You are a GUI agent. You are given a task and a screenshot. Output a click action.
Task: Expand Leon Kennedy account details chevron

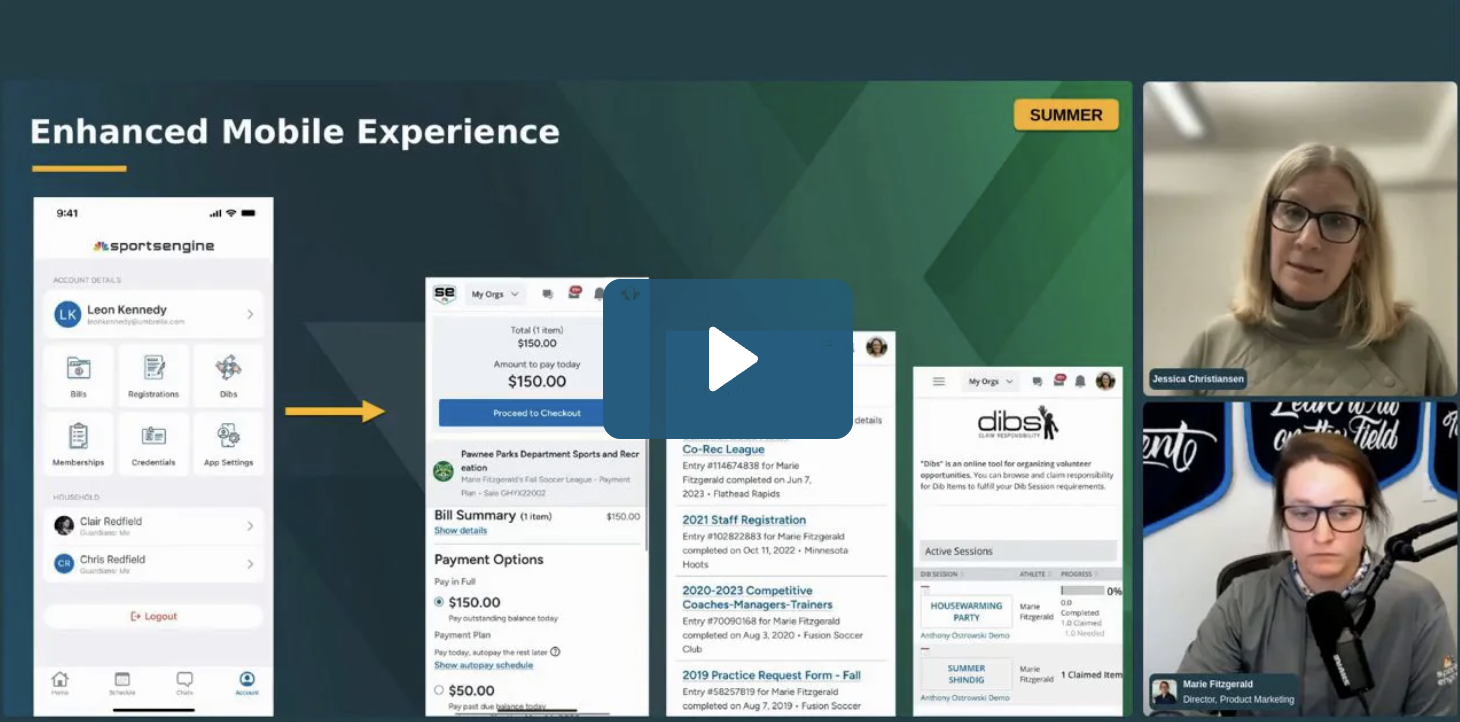coord(250,314)
